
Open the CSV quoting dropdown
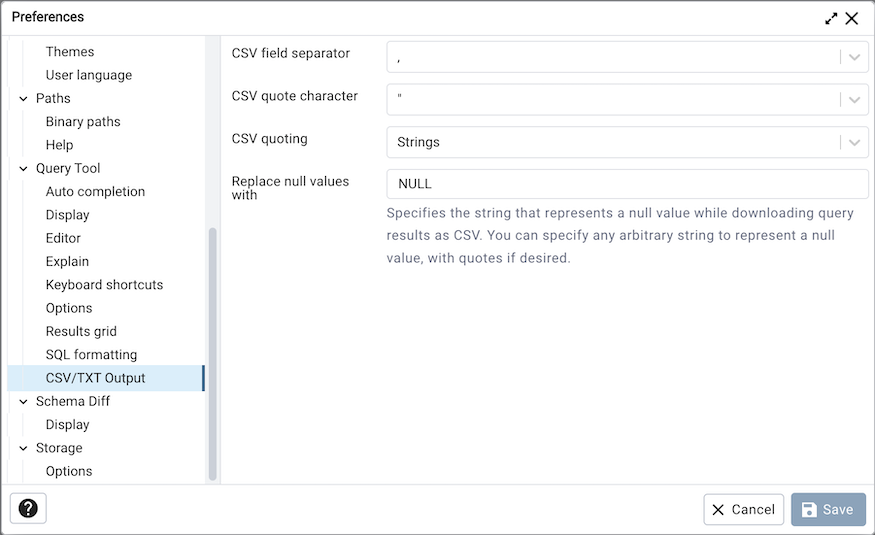pos(854,142)
